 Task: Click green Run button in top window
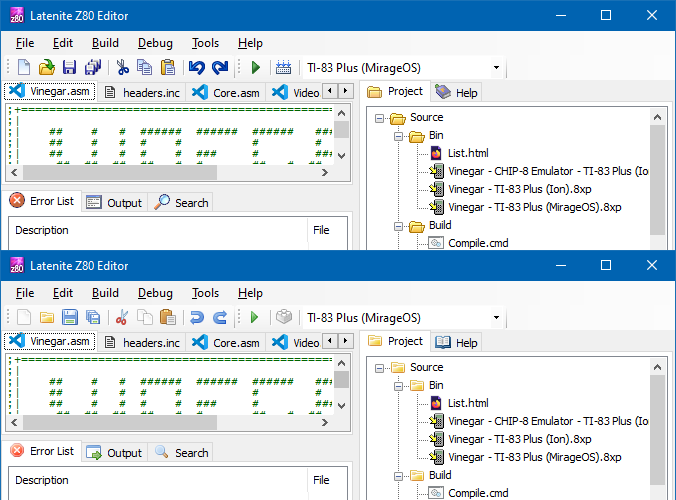point(256,68)
